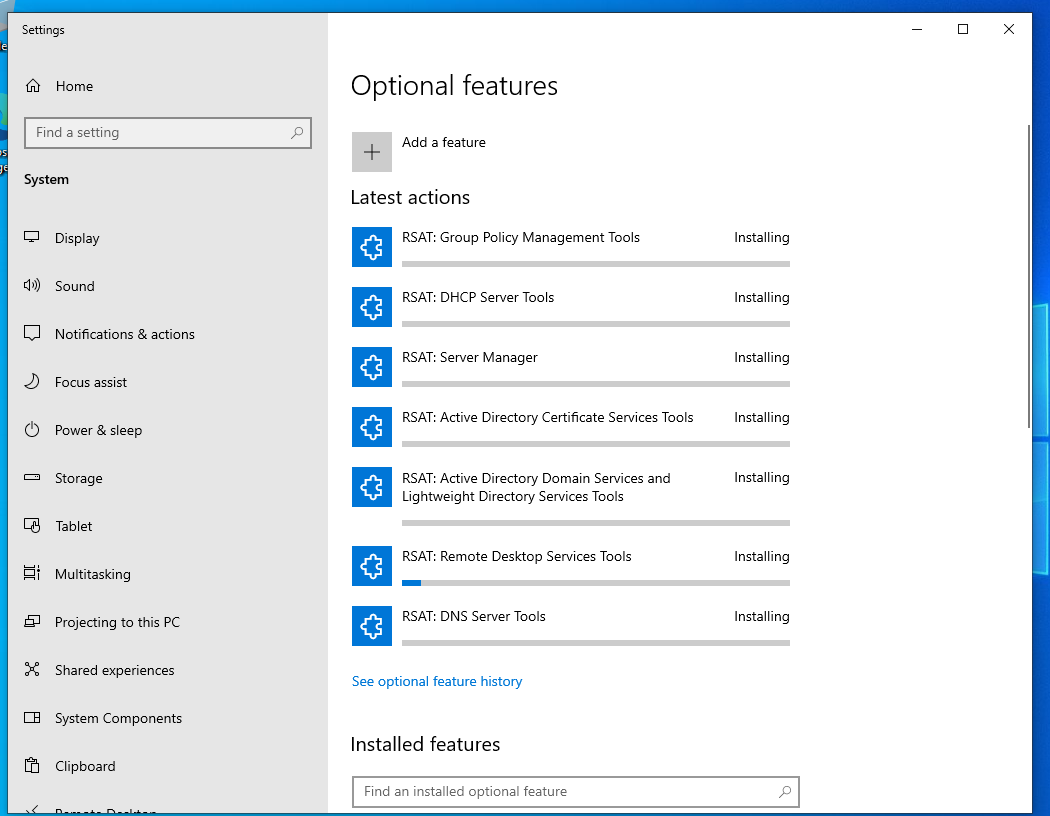Screen dimensions: 1050x816
Task: Click the Latest actions heading
Action: 410,197
